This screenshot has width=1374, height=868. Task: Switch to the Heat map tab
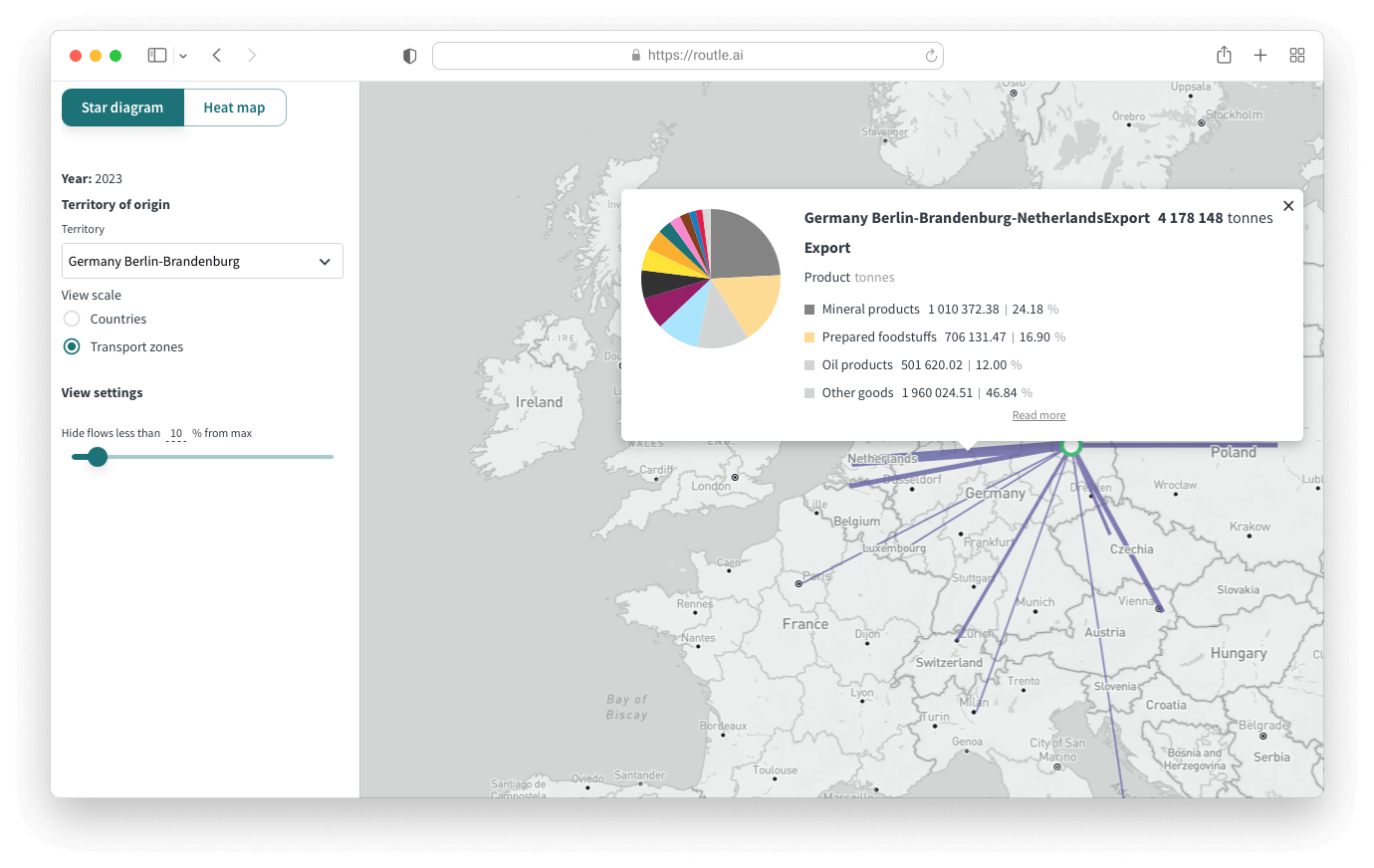[x=234, y=107]
